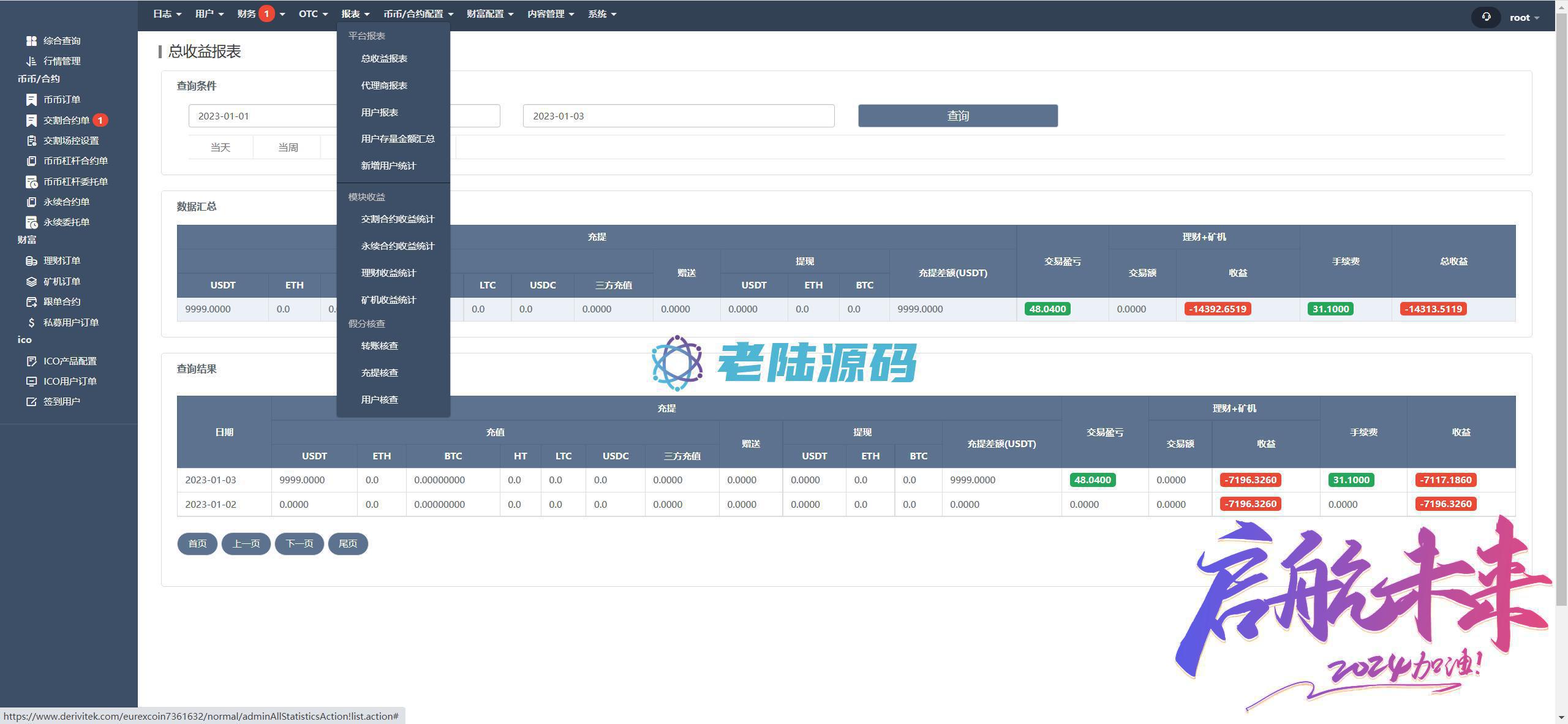1568x724 pixels.
Task: Click the 币币杠杆委托单 calendar icon
Action: [x=31, y=181]
